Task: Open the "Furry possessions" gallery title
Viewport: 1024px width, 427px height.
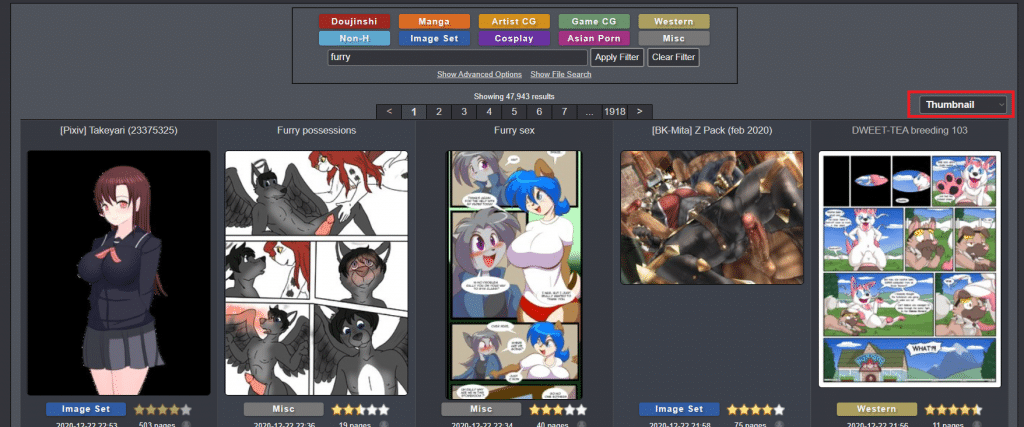Action: (x=316, y=131)
